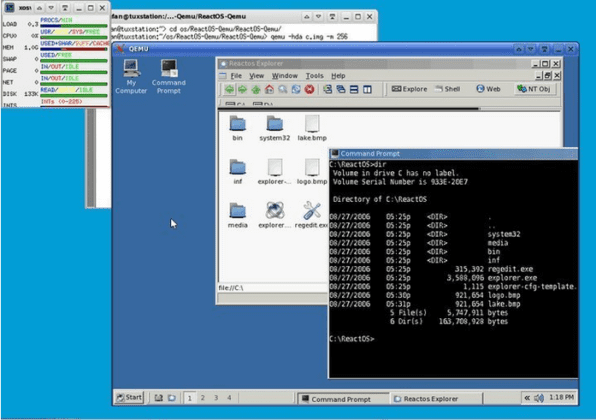Click the Command Prompt window's title icon

click(x=335, y=154)
